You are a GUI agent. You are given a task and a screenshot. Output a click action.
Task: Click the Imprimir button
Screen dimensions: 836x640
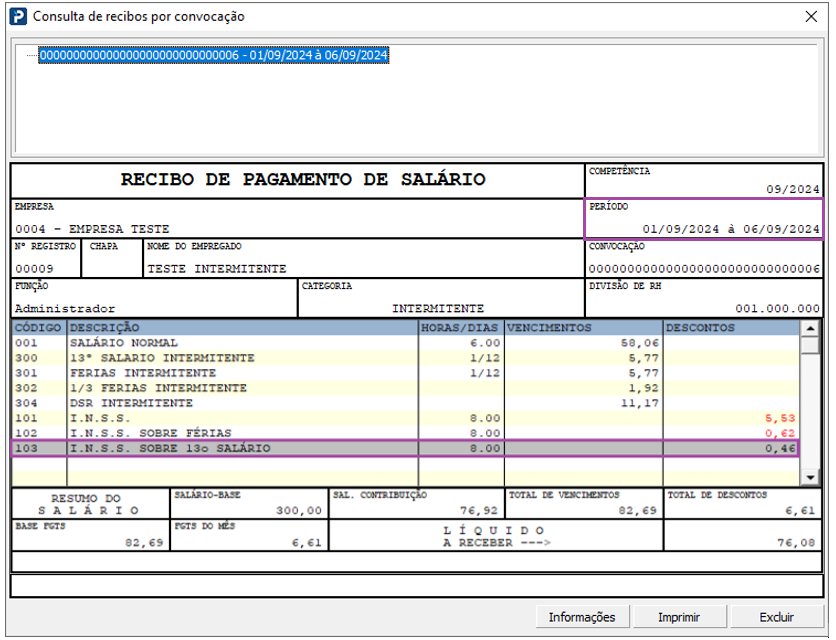point(679,617)
